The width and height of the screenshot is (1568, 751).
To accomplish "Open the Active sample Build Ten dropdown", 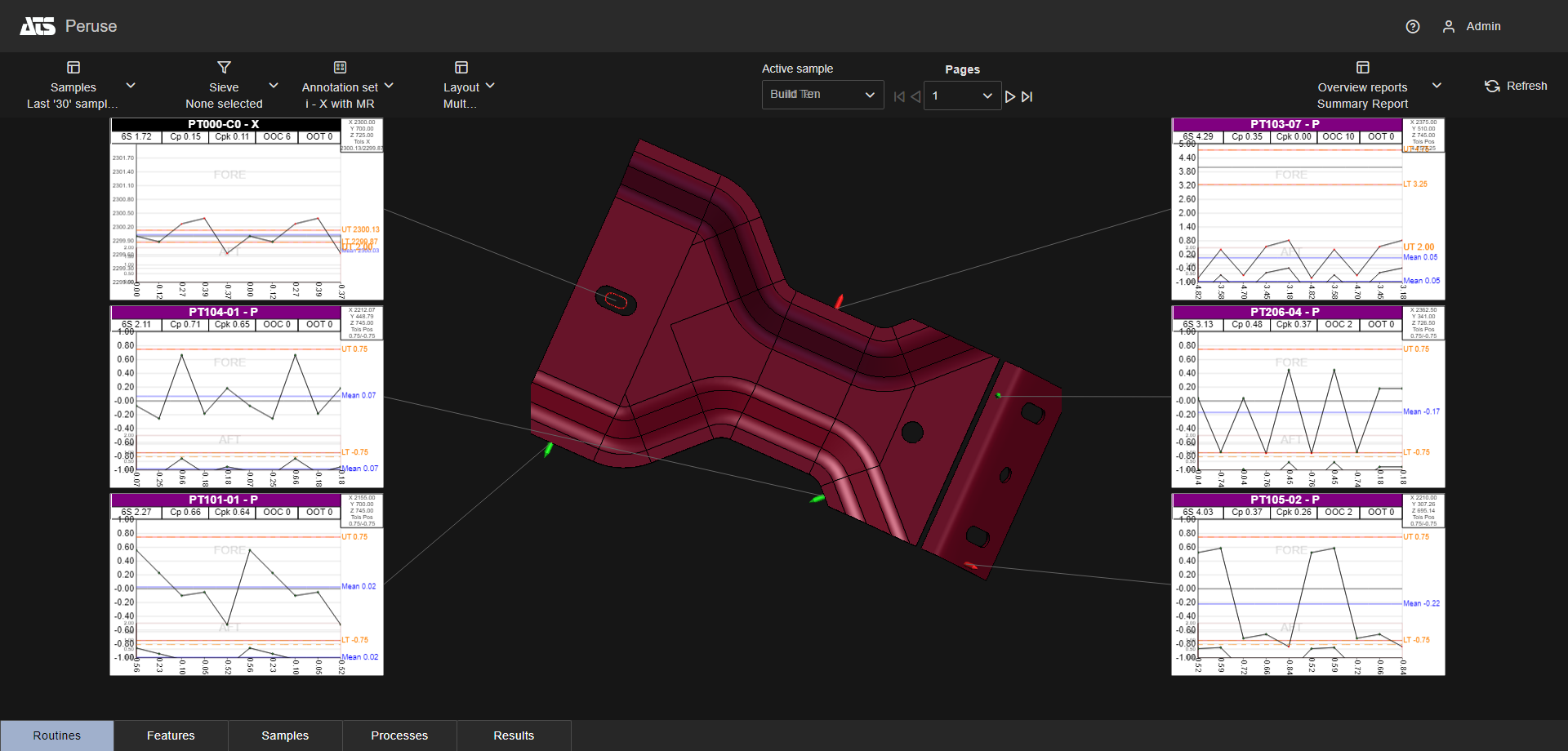I will pos(822,95).
